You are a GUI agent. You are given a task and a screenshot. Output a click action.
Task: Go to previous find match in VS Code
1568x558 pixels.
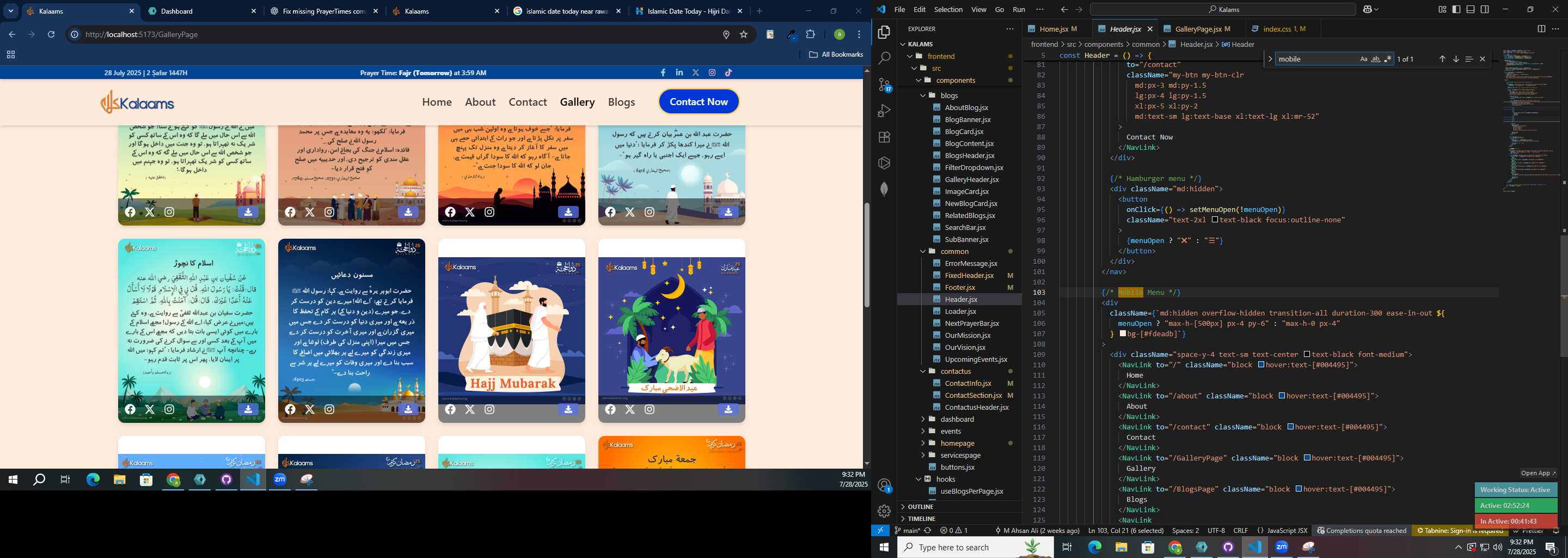point(1442,59)
